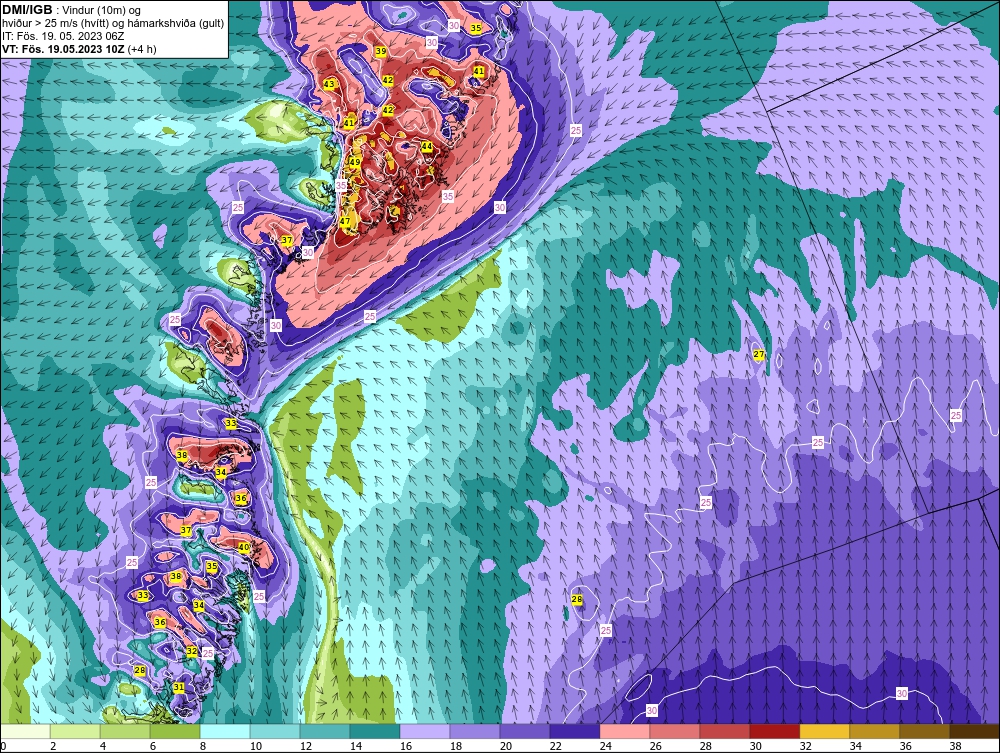This screenshot has height=753, width=1000.
Task: Click the yellow 27 gust marker over the sea
Action: (759, 355)
